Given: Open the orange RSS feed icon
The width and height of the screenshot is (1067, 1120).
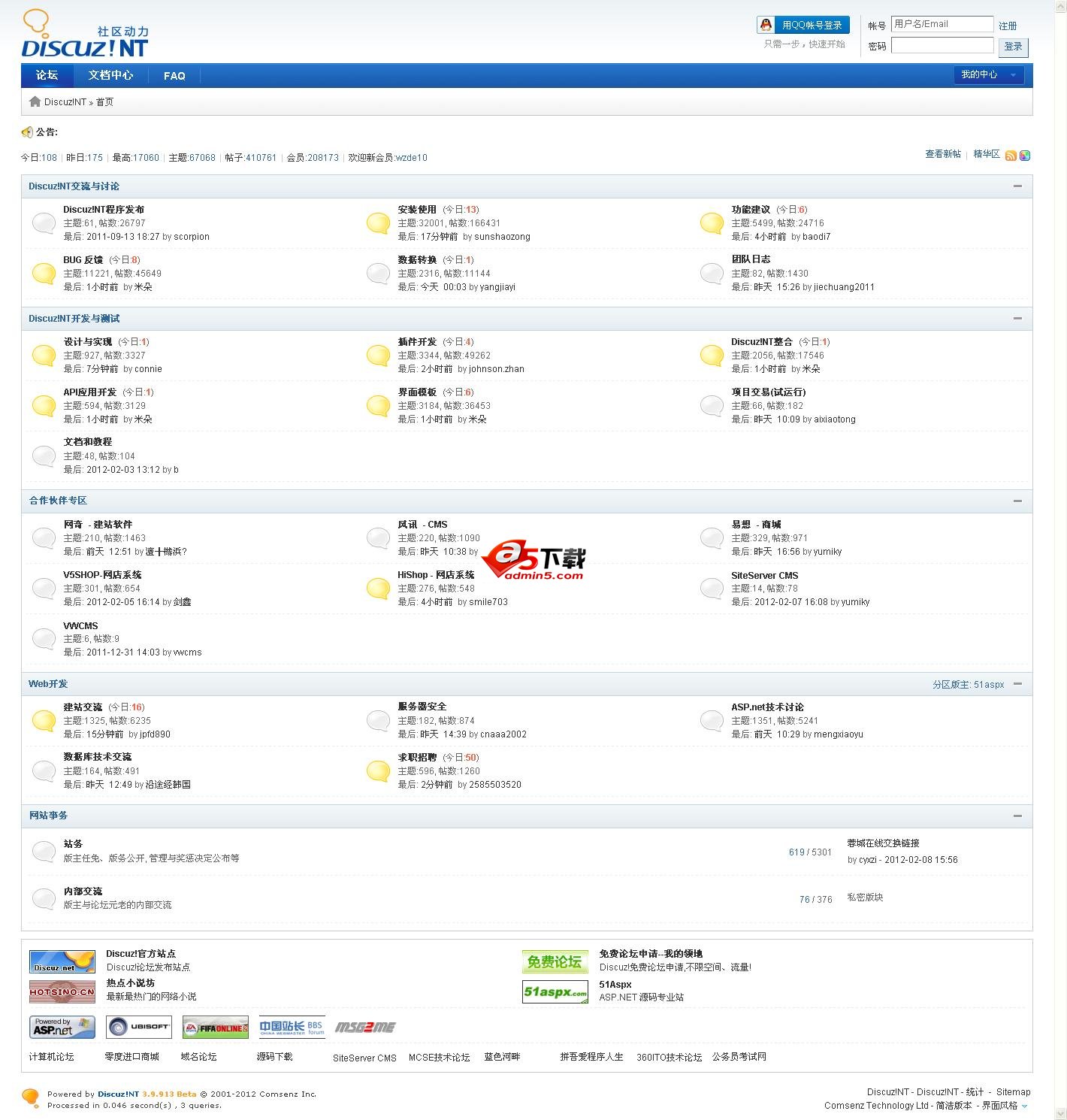Looking at the screenshot, I should (1011, 156).
